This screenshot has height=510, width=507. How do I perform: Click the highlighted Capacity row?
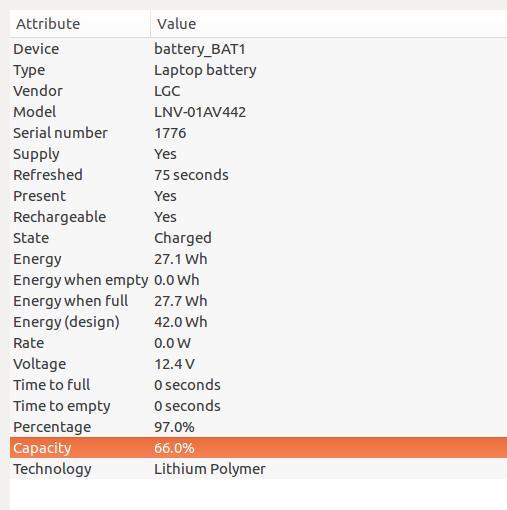(258, 448)
